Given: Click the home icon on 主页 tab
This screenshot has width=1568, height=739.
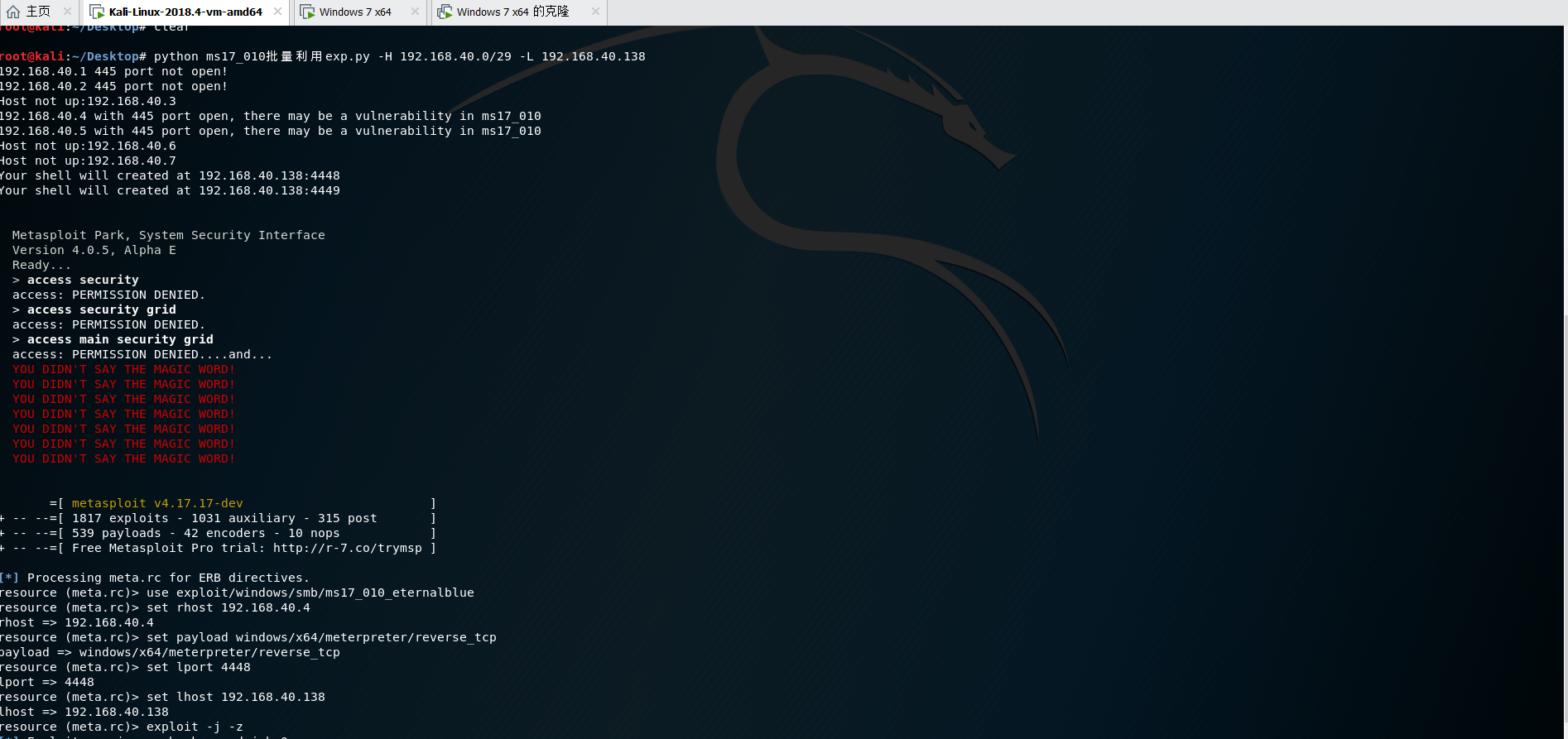Looking at the screenshot, I should tap(13, 12).
